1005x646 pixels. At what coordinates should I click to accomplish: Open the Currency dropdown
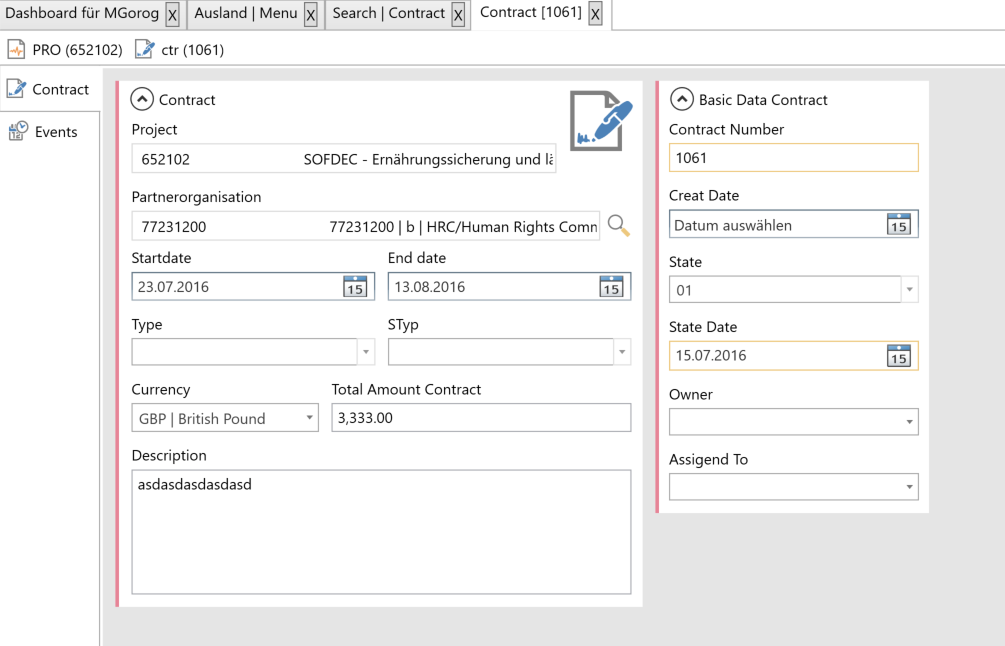[309, 418]
